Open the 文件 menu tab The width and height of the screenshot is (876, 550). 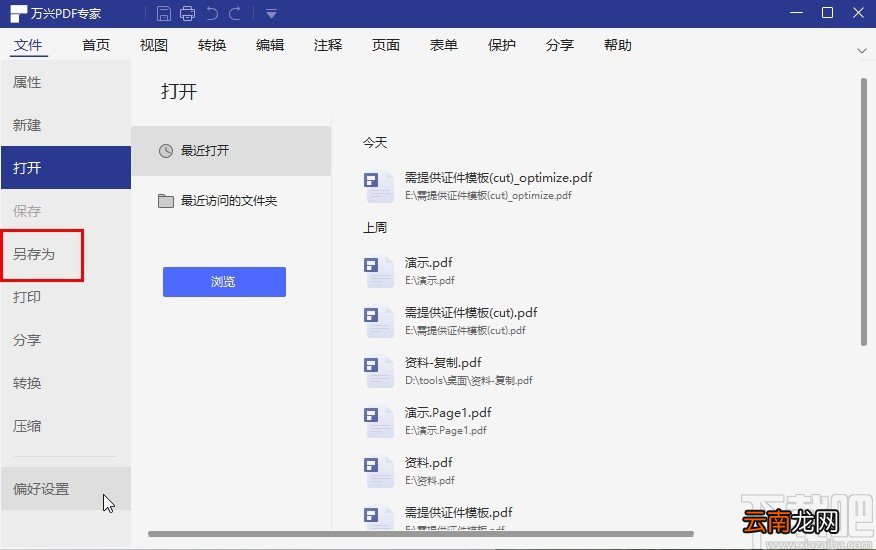[x=28, y=45]
